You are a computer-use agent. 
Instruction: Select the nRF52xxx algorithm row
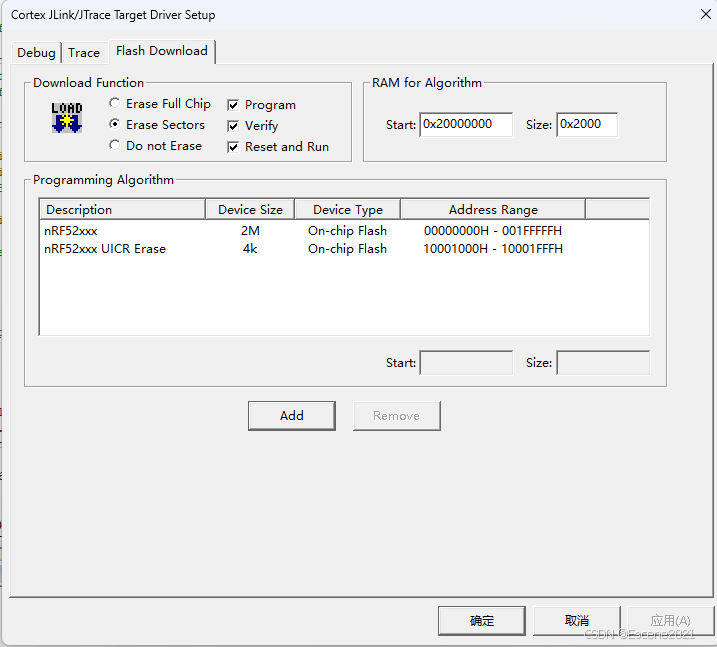(x=344, y=230)
